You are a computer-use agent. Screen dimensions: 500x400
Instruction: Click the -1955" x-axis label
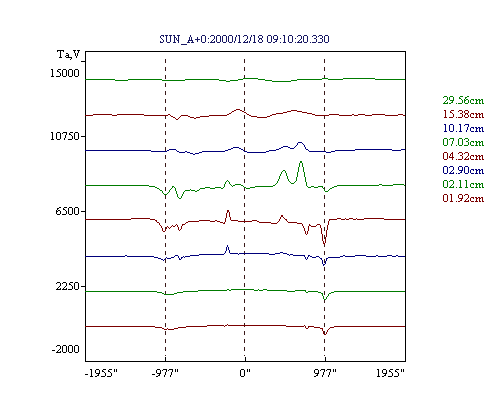tap(101, 373)
